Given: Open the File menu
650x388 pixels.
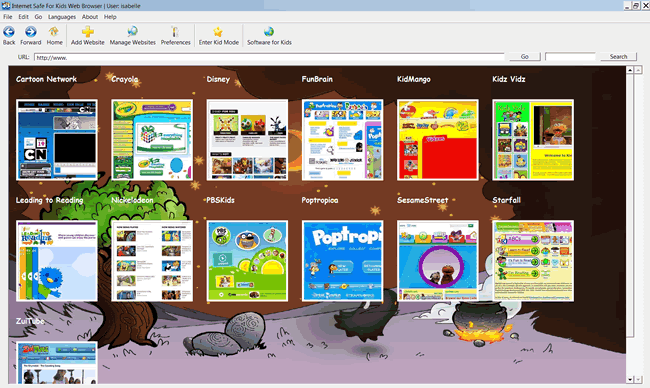Looking at the screenshot, I should tap(7, 17).
